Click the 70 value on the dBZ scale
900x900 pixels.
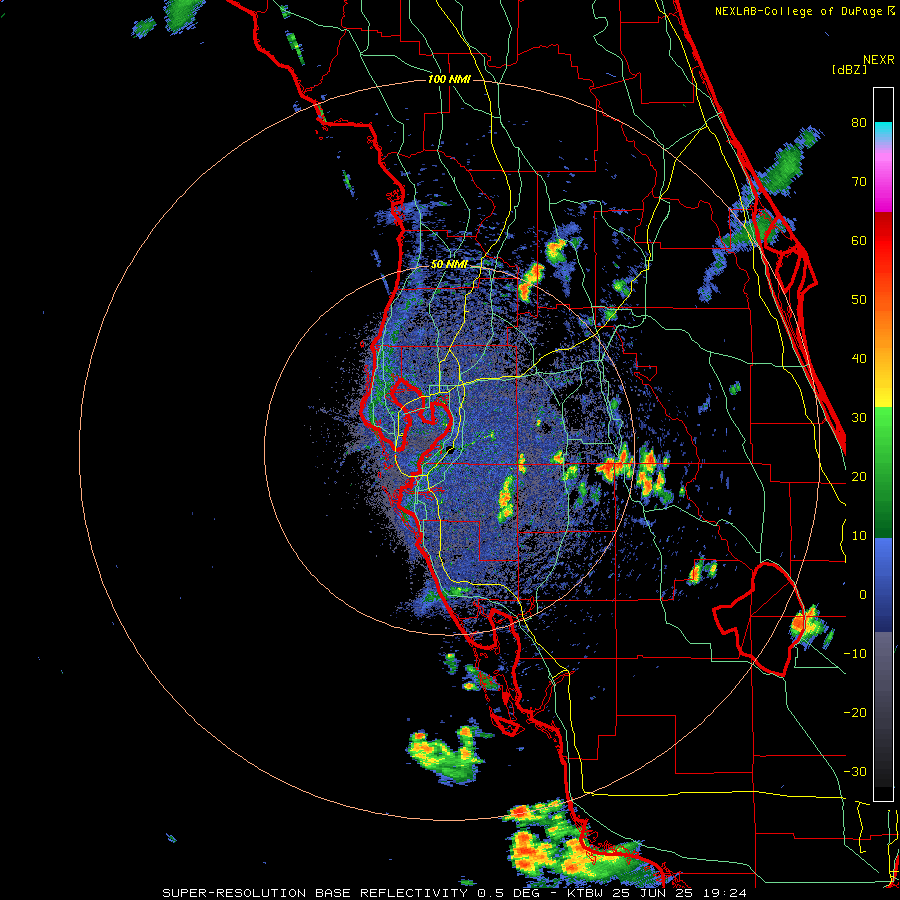(x=859, y=182)
